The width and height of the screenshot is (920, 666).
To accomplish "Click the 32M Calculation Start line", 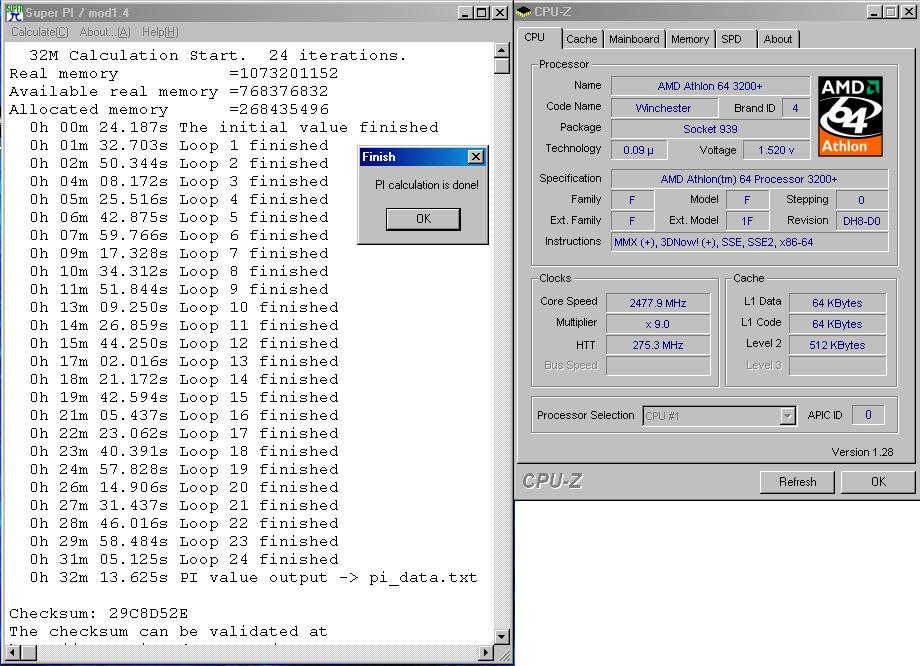I will tap(218, 55).
